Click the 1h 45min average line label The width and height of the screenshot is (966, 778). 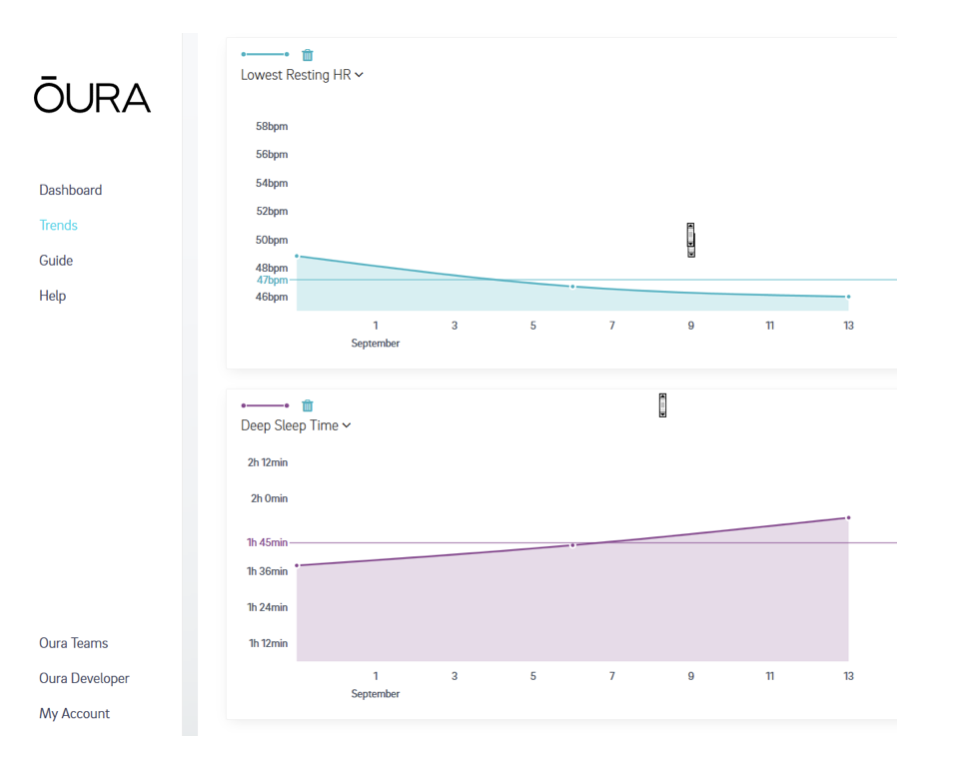(267, 543)
